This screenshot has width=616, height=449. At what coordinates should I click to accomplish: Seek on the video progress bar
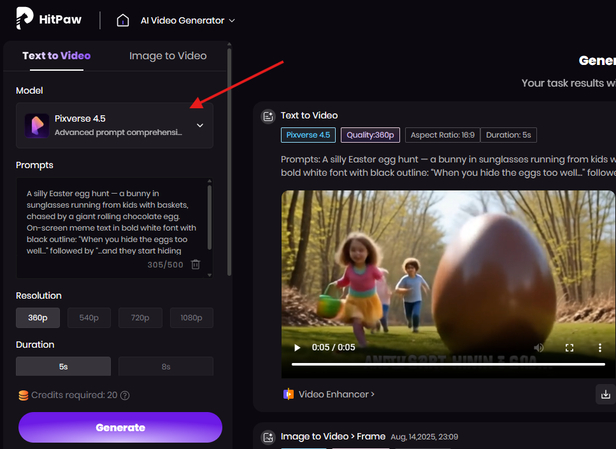(x=448, y=365)
